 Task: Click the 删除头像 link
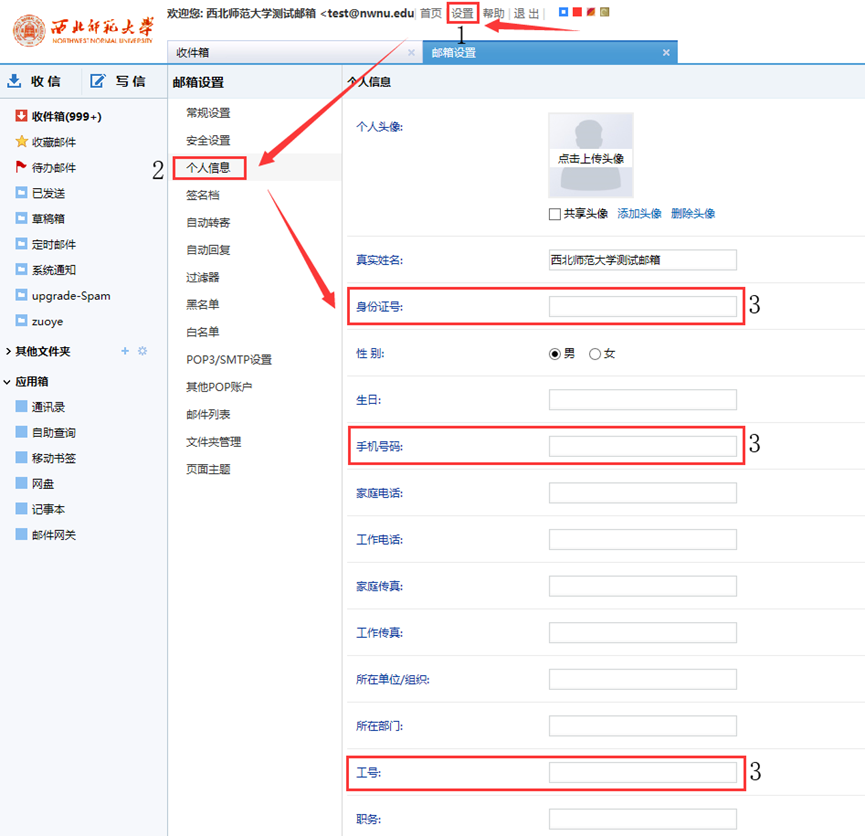693,214
